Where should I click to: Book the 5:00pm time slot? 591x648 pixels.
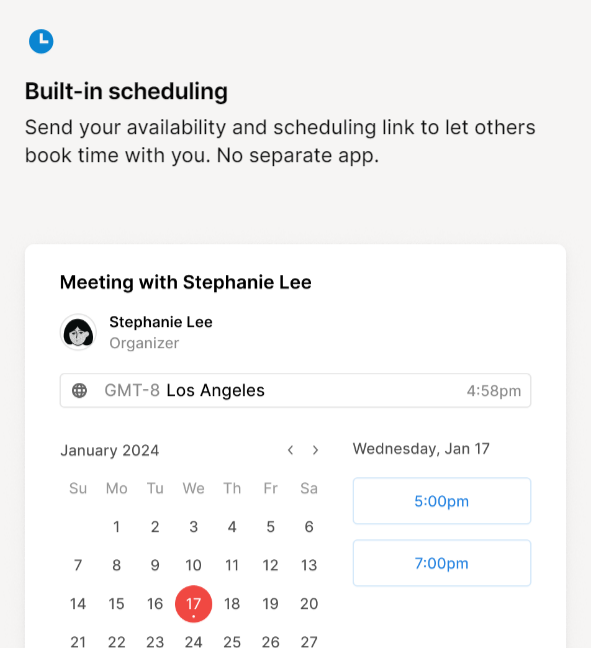coord(442,501)
